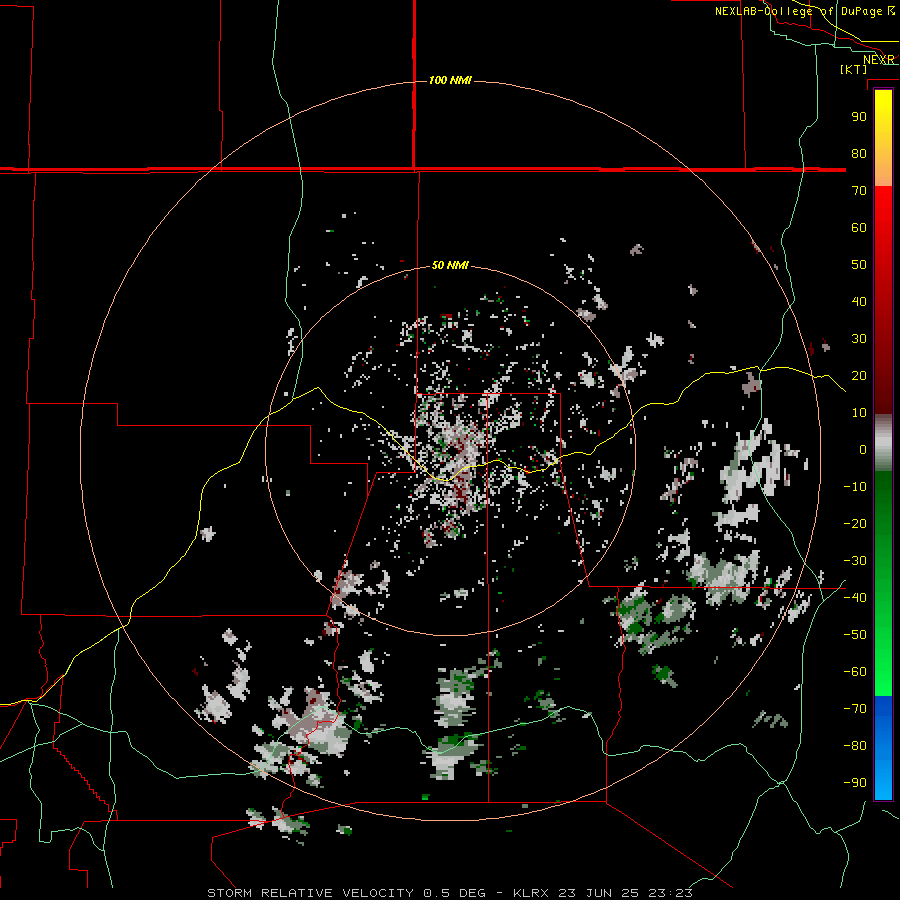Screen dimensions: 900x900
Task: Click the 80 knot scale label
Action: pos(859,154)
